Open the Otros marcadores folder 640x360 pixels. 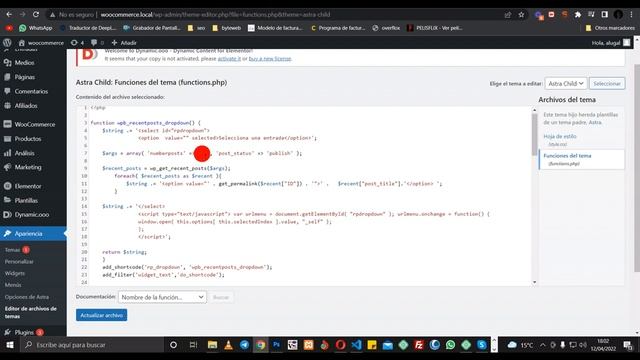pyautogui.click(x=610, y=28)
